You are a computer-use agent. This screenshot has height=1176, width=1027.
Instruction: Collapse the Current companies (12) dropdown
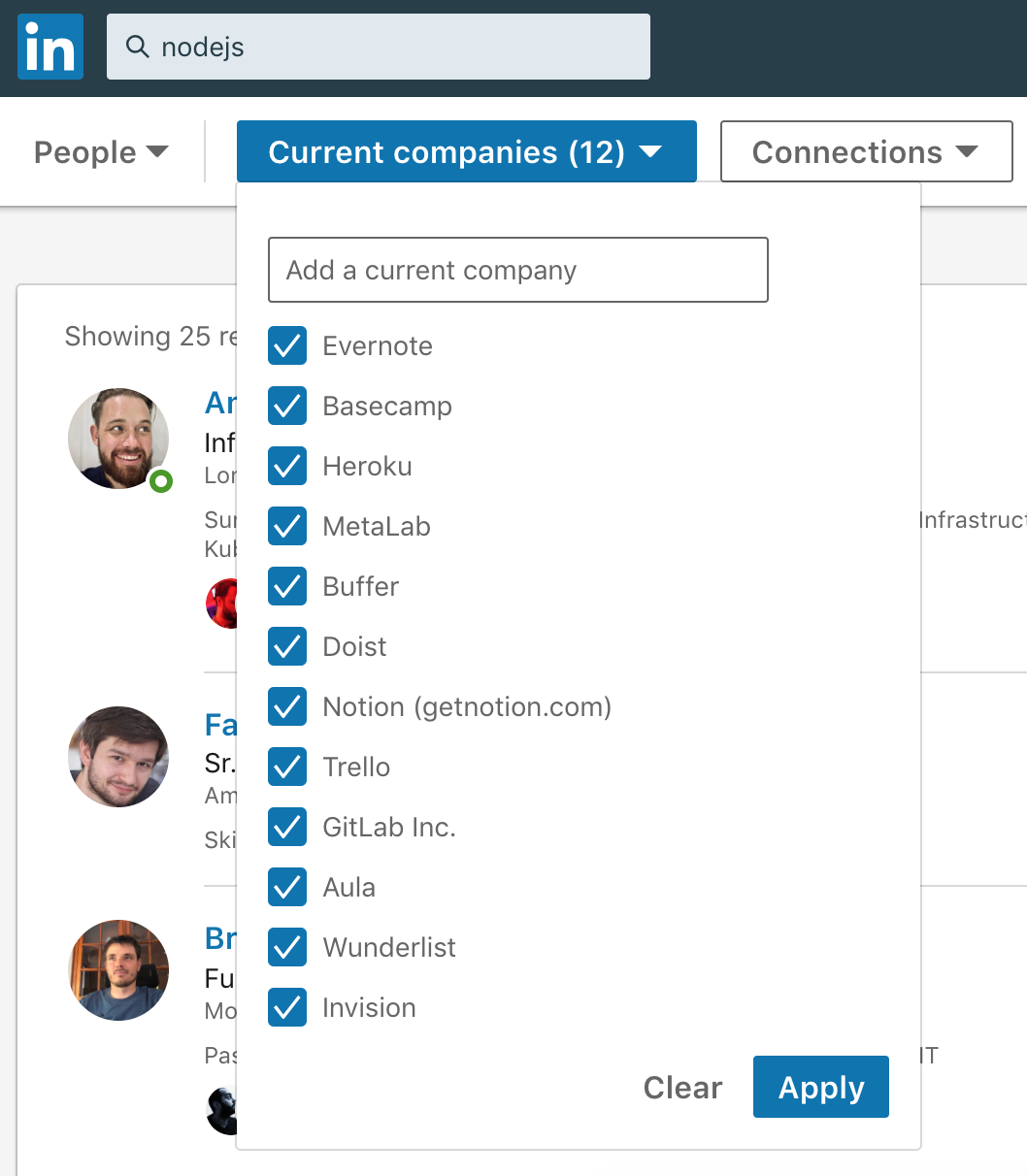pos(467,151)
